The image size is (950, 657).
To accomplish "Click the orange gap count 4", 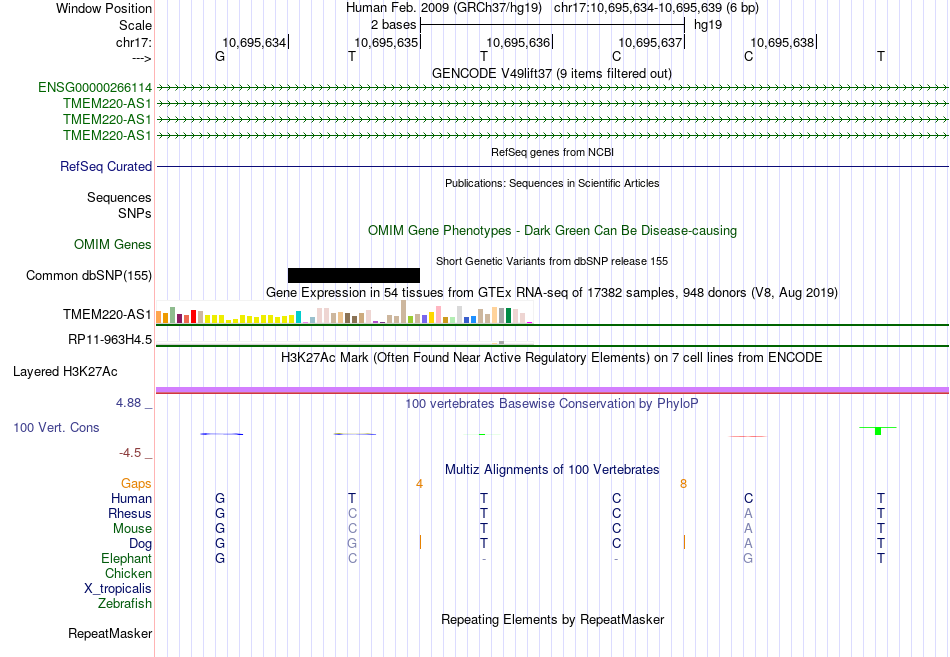I will 419,484.
